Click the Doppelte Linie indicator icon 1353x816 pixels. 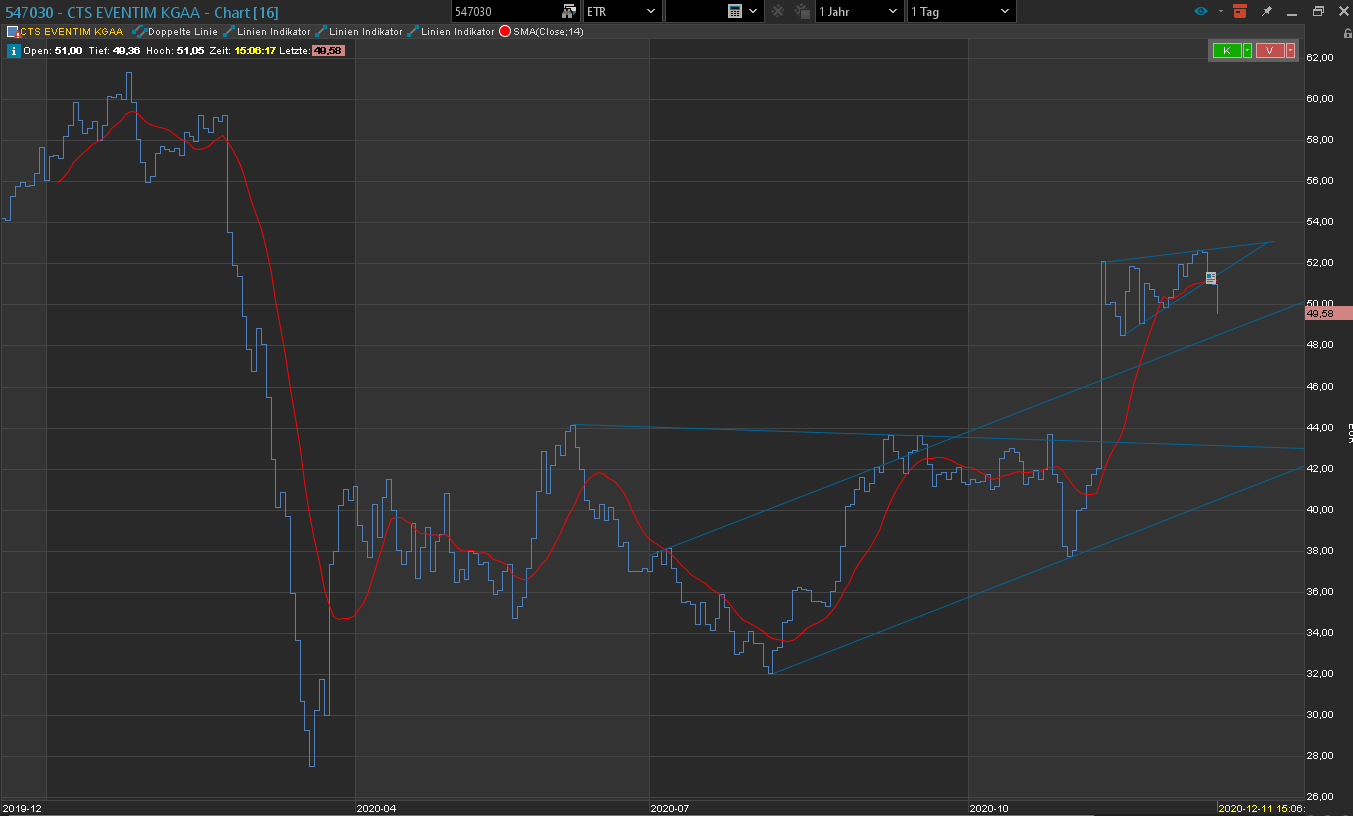point(138,32)
